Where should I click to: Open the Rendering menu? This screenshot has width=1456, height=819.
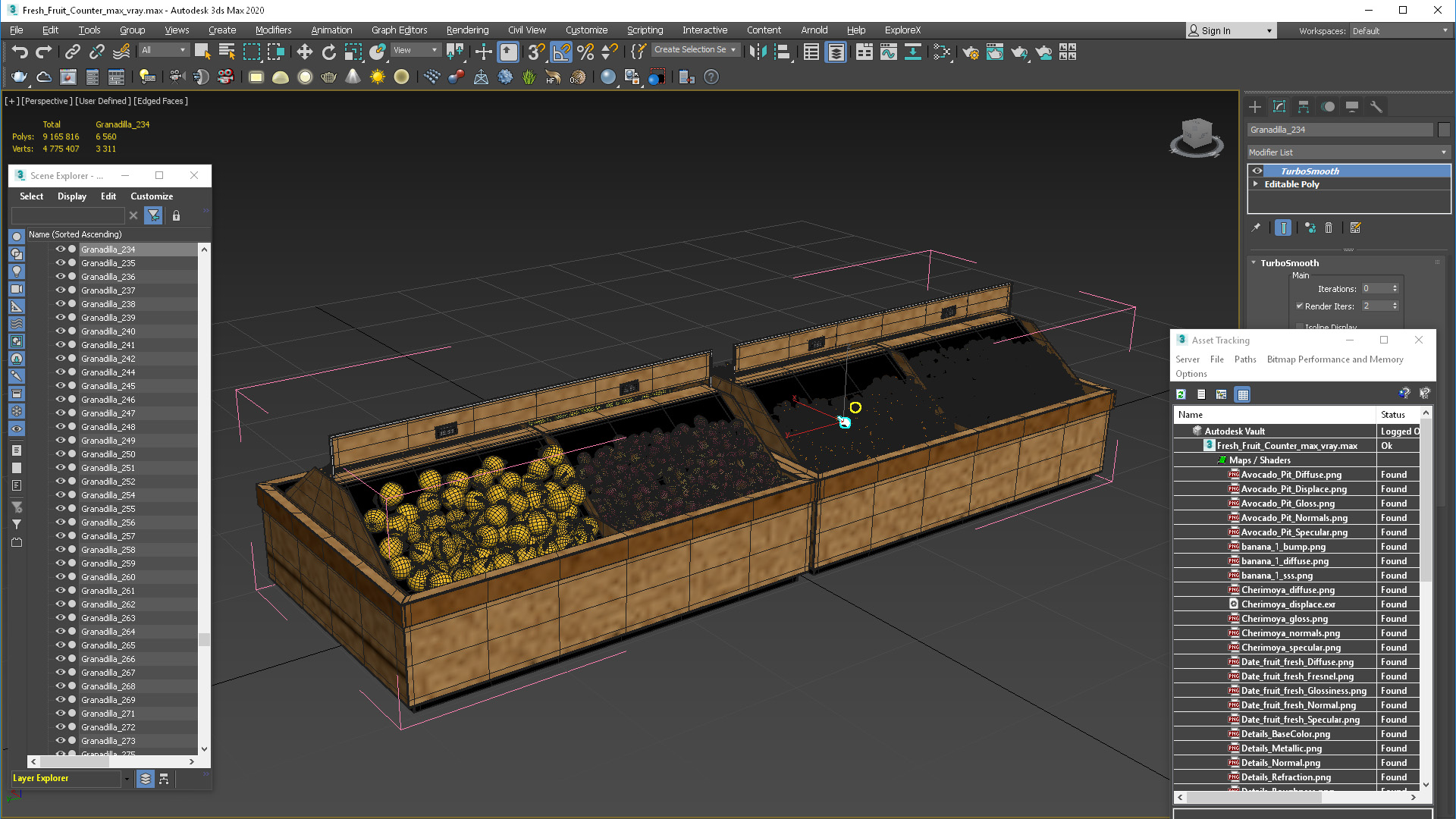467,30
